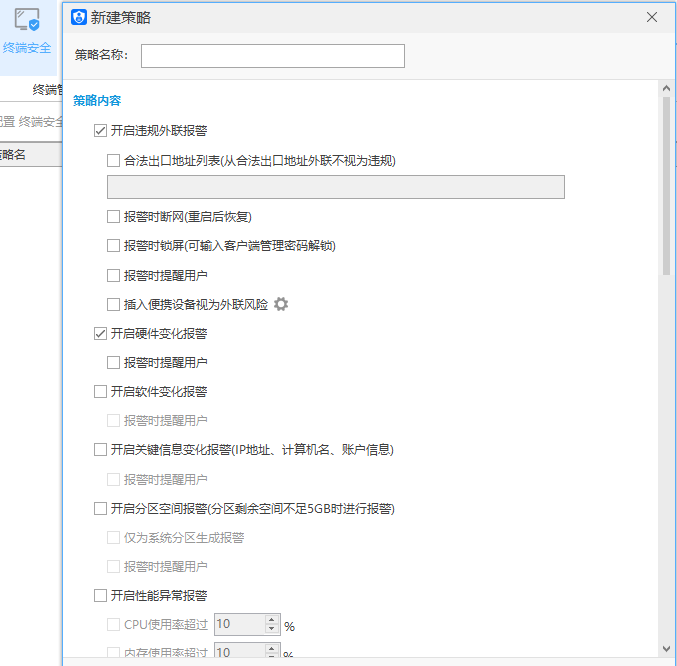
Task: Click the scrollbar down arrow in policy dialog
Action: pos(667,649)
